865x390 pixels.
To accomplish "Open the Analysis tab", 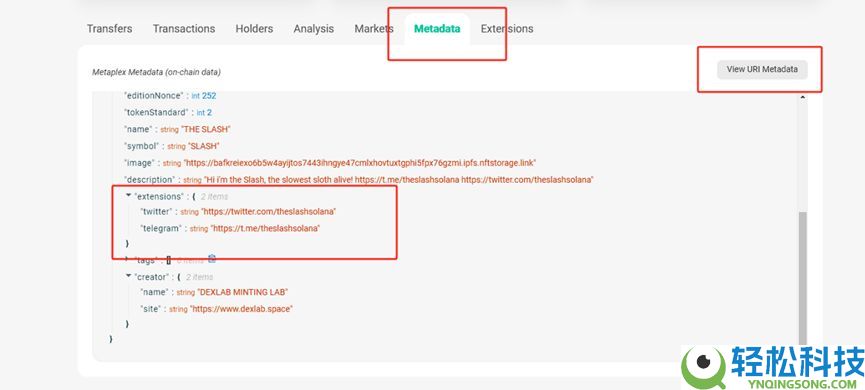I will 313,29.
